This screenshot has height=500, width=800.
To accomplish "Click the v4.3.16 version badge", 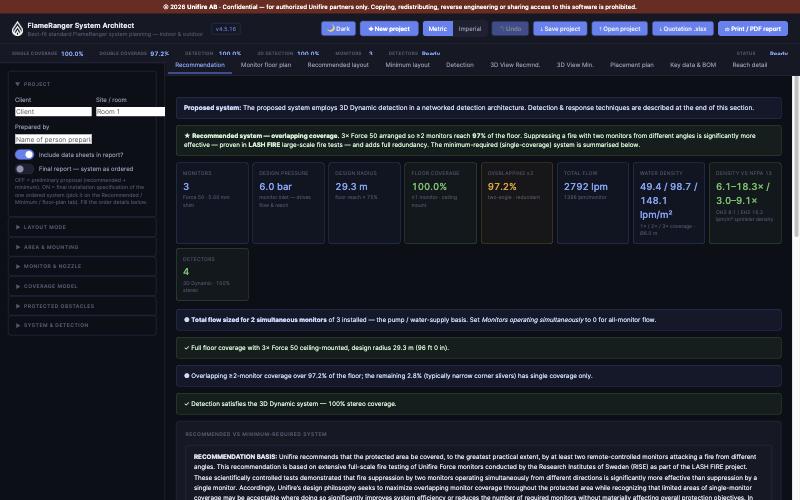I will [226, 29].
